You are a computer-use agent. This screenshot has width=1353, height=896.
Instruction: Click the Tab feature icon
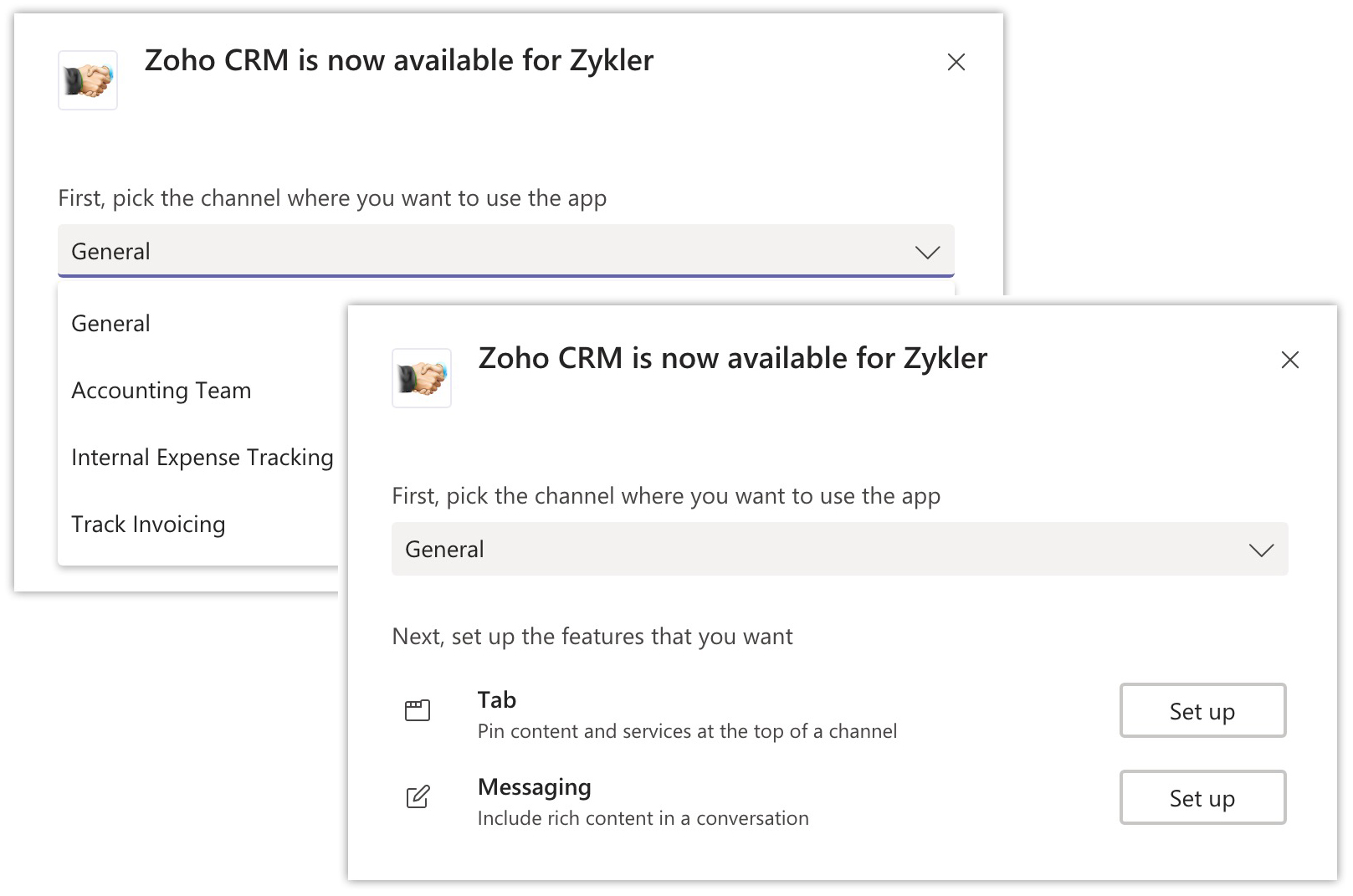click(x=418, y=710)
